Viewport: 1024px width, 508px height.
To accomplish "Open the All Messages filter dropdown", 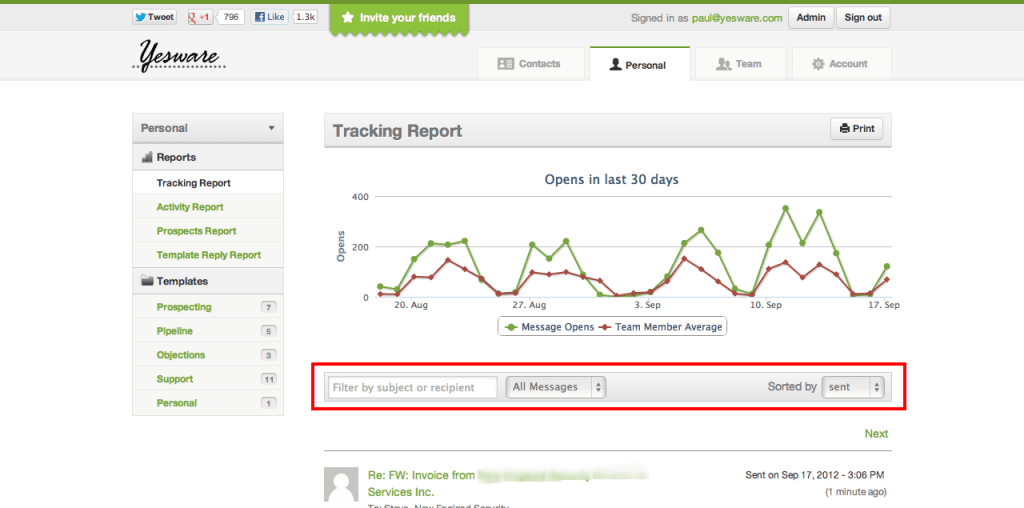I will (557, 387).
